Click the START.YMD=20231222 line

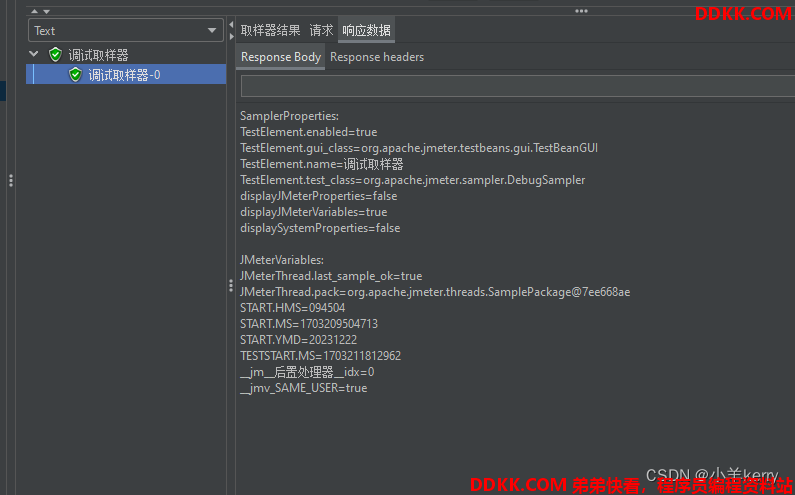pyautogui.click(x=298, y=340)
